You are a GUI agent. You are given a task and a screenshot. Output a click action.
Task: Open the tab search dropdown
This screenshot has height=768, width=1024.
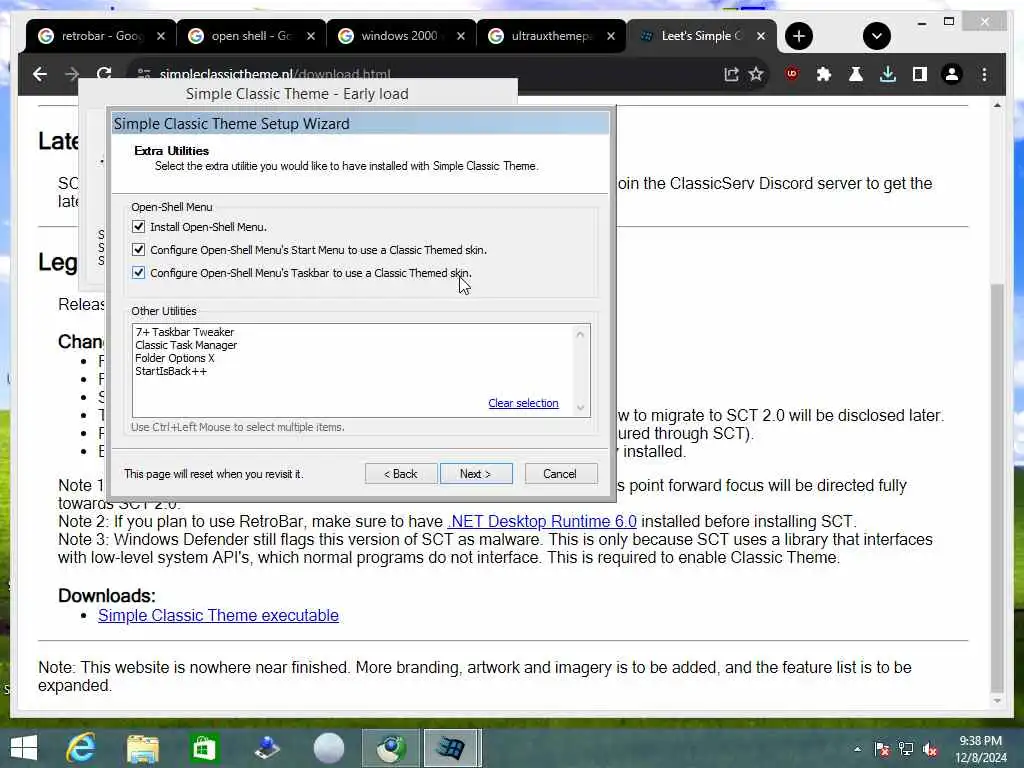[876, 36]
